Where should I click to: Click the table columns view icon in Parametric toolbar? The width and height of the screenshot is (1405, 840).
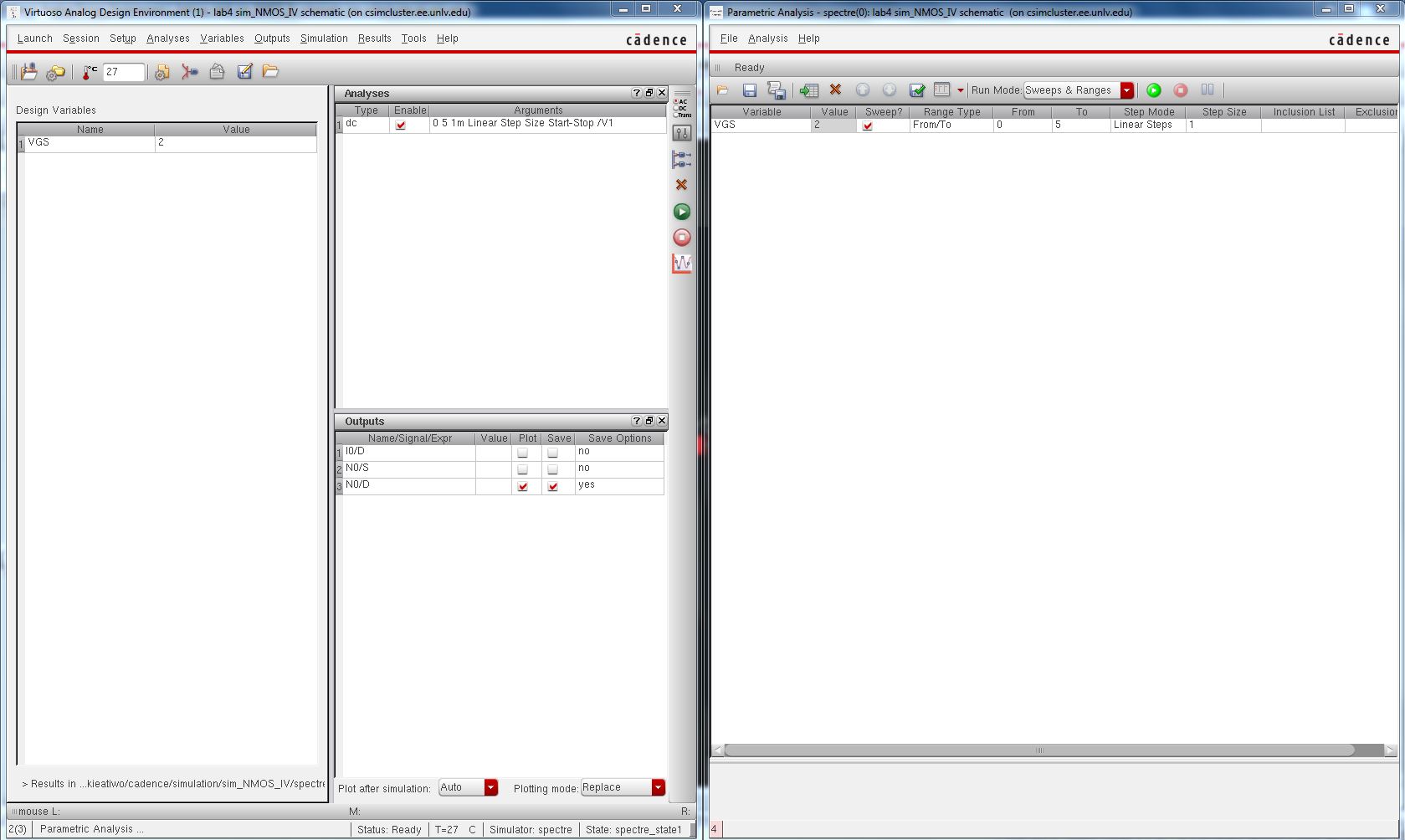[942, 90]
